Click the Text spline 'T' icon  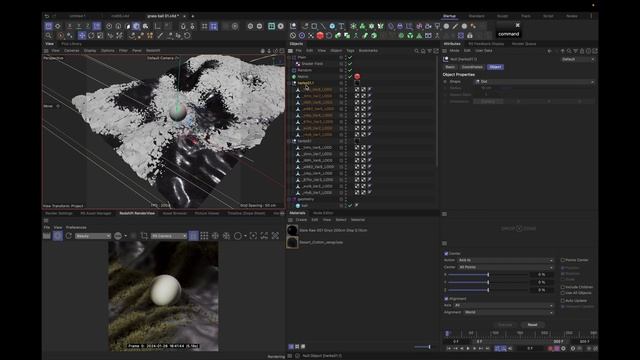[x=341, y=26]
